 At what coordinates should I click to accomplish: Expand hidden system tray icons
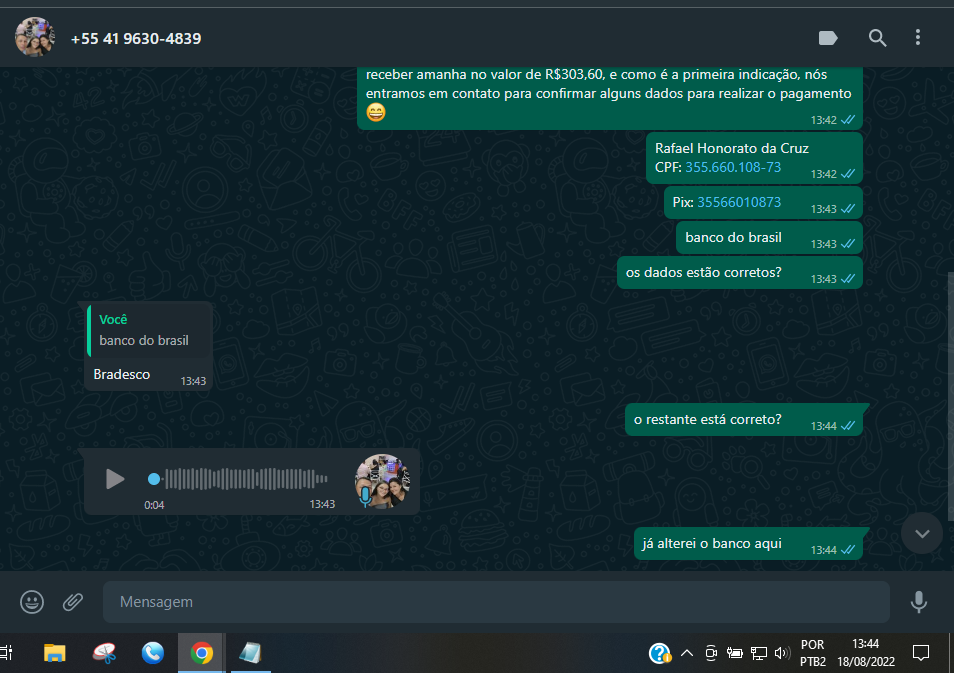click(687, 653)
